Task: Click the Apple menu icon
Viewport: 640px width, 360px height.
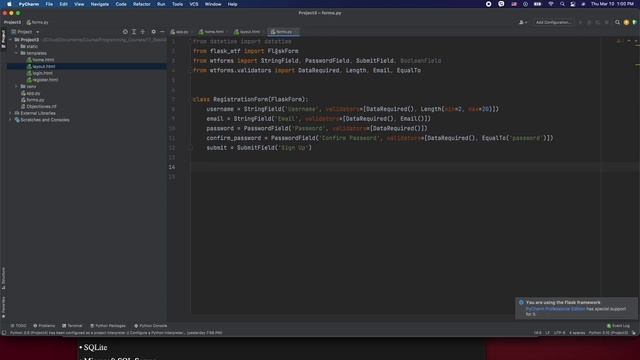Action: point(9,4)
